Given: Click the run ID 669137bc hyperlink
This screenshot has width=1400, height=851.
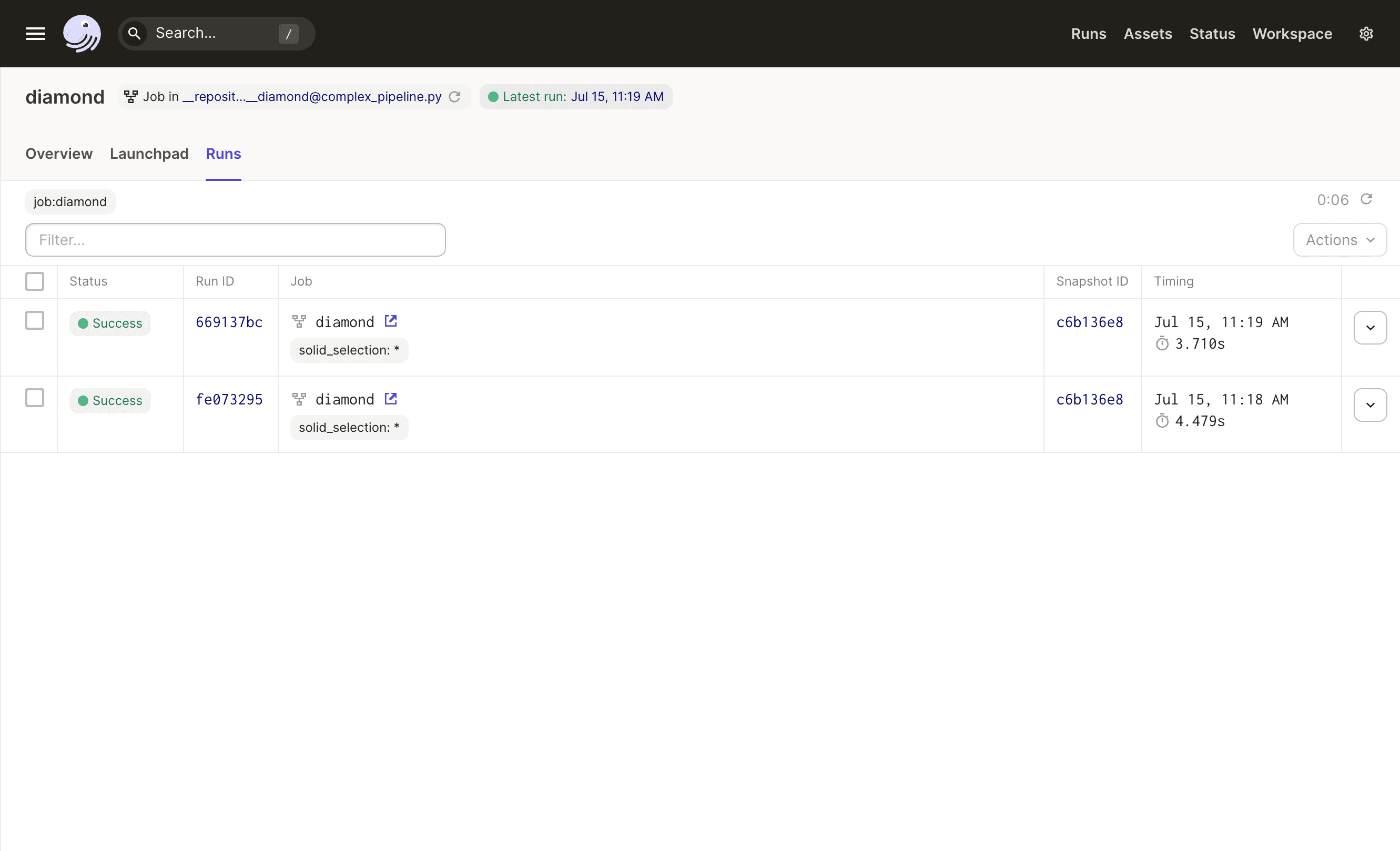Looking at the screenshot, I should [229, 321].
